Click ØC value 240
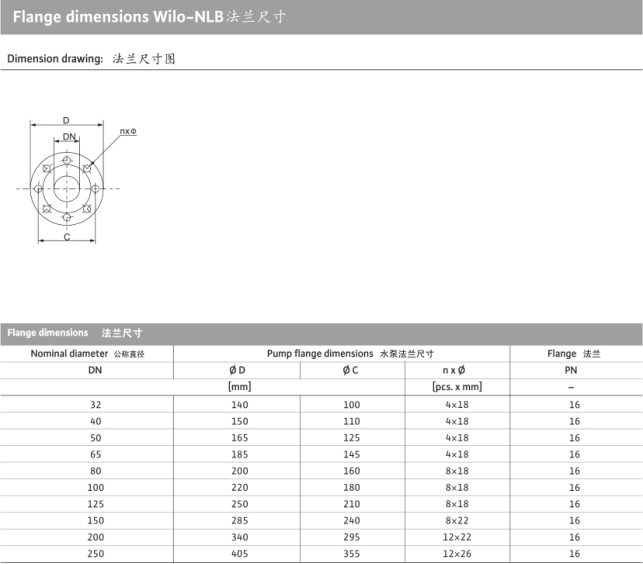The image size is (643, 564). [x=352, y=521]
